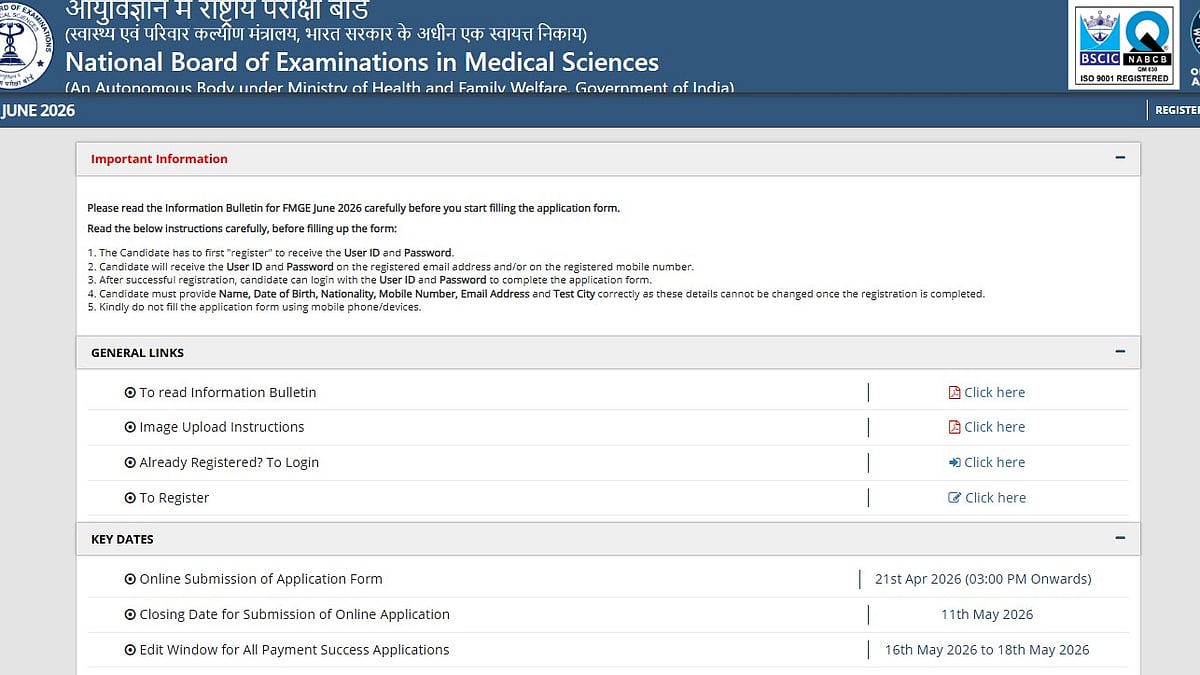Collapse the Important Information section

1120,158
